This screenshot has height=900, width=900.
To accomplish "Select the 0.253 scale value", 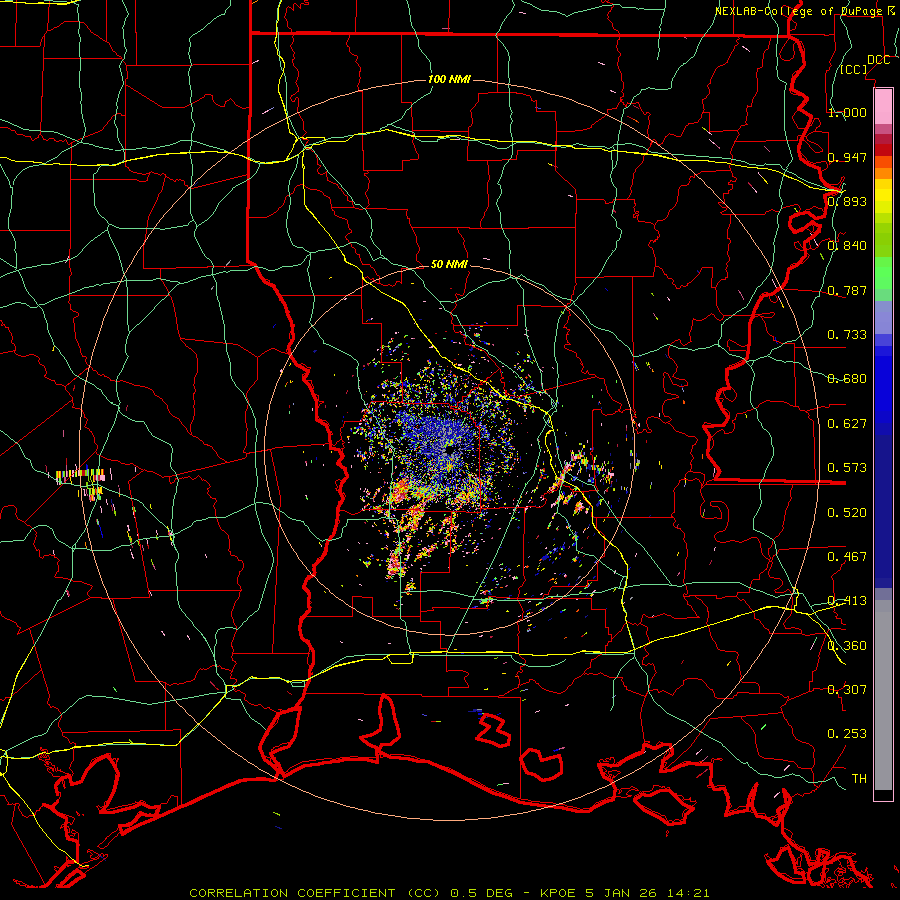I will [847, 734].
